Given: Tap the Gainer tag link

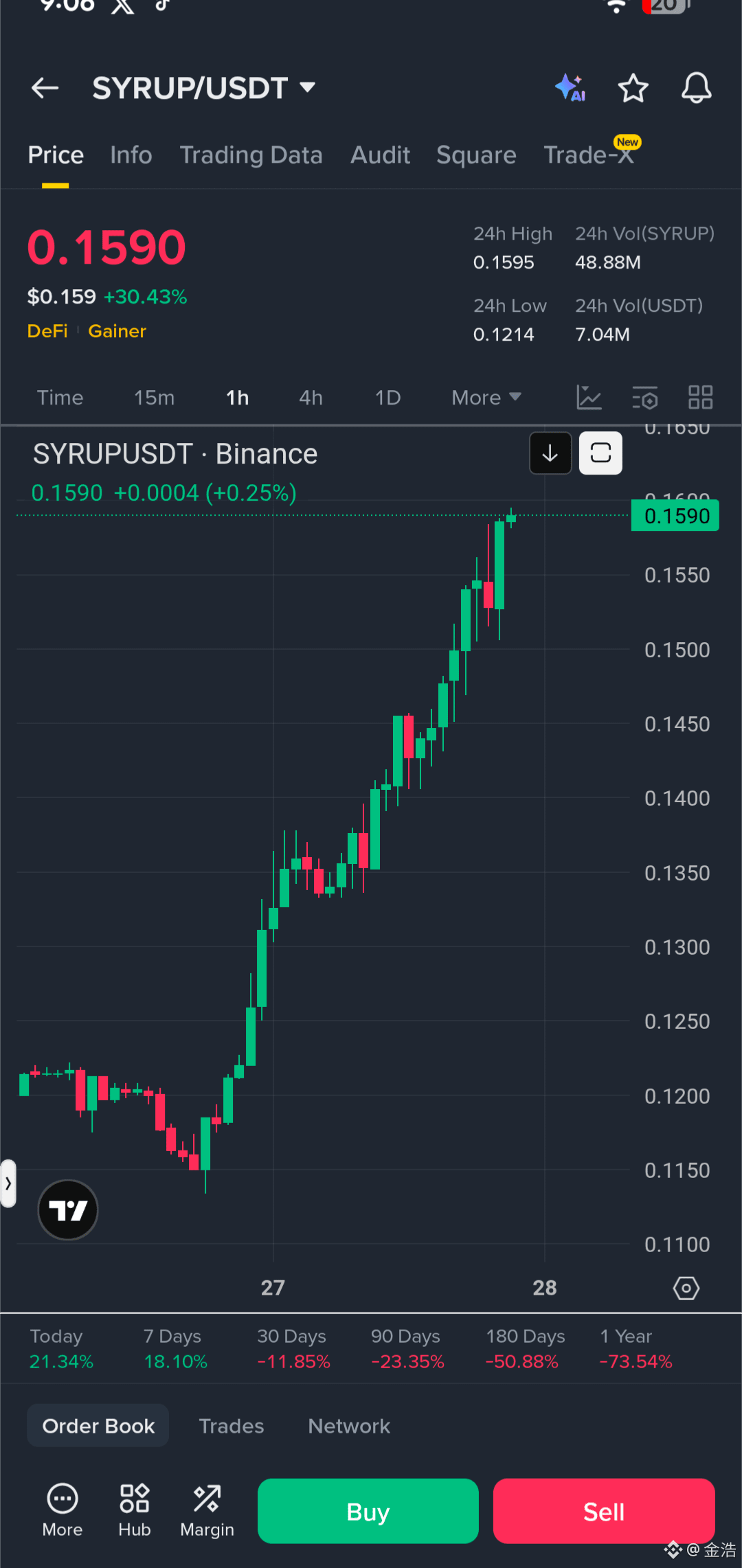Looking at the screenshot, I should coord(117,331).
